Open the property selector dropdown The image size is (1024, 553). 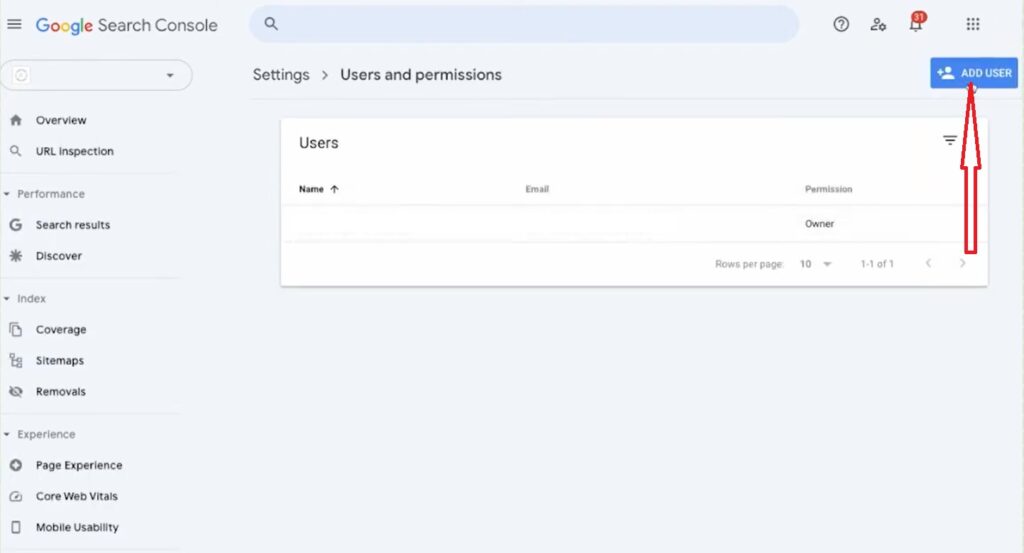[97, 75]
